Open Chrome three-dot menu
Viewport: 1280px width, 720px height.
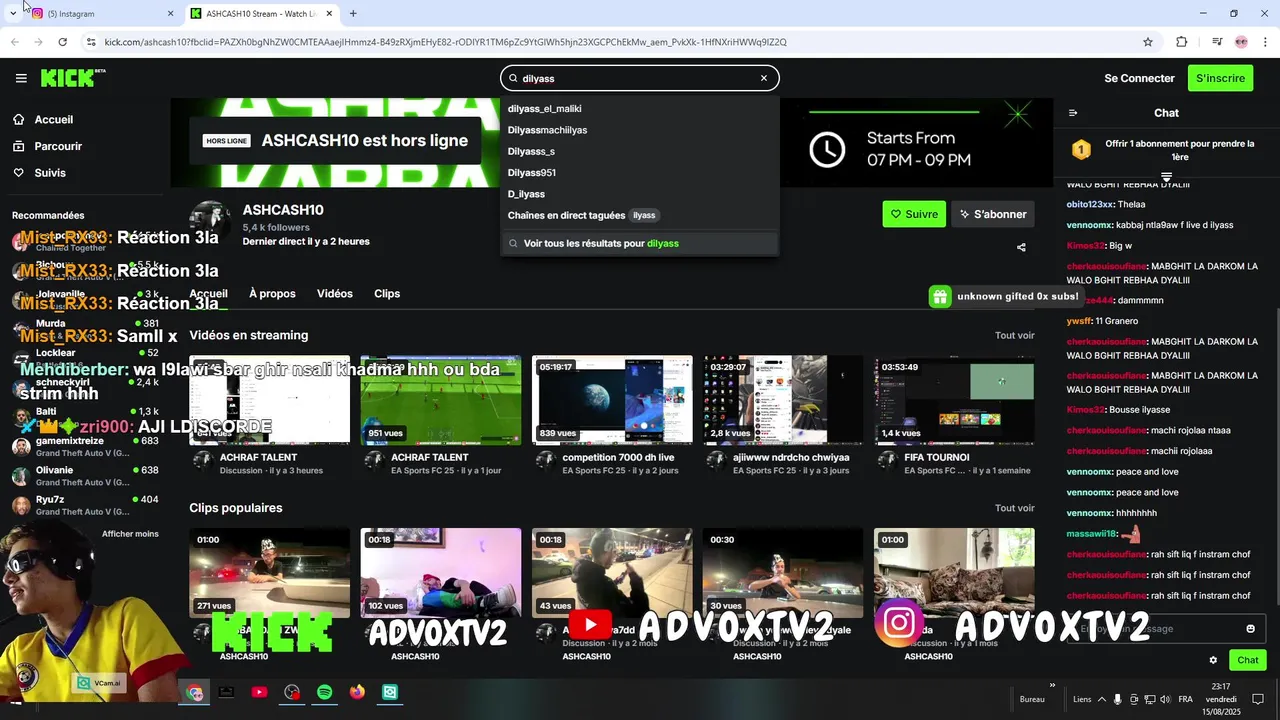pyautogui.click(x=1266, y=42)
